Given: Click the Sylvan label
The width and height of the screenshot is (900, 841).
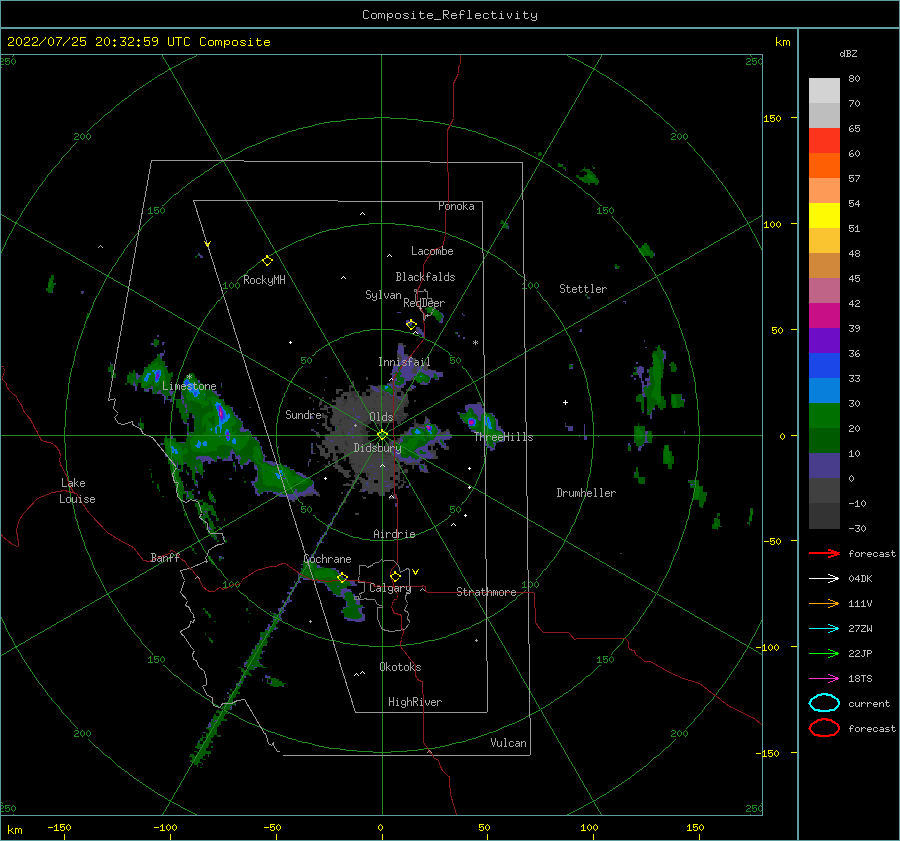Looking at the screenshot, I should point(383,295).
